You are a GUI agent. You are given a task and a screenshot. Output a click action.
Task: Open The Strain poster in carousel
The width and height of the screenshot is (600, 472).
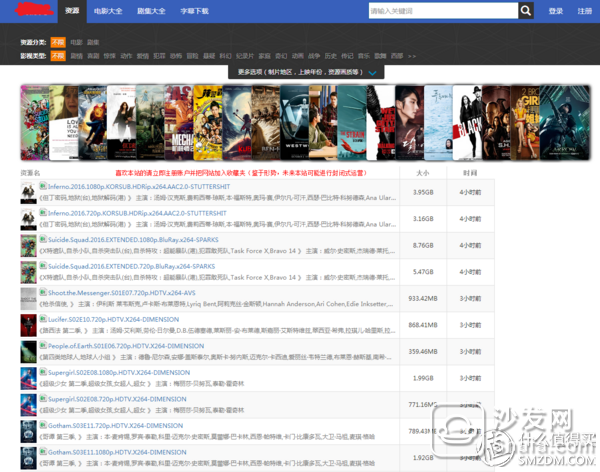click(x=352, y=122)
